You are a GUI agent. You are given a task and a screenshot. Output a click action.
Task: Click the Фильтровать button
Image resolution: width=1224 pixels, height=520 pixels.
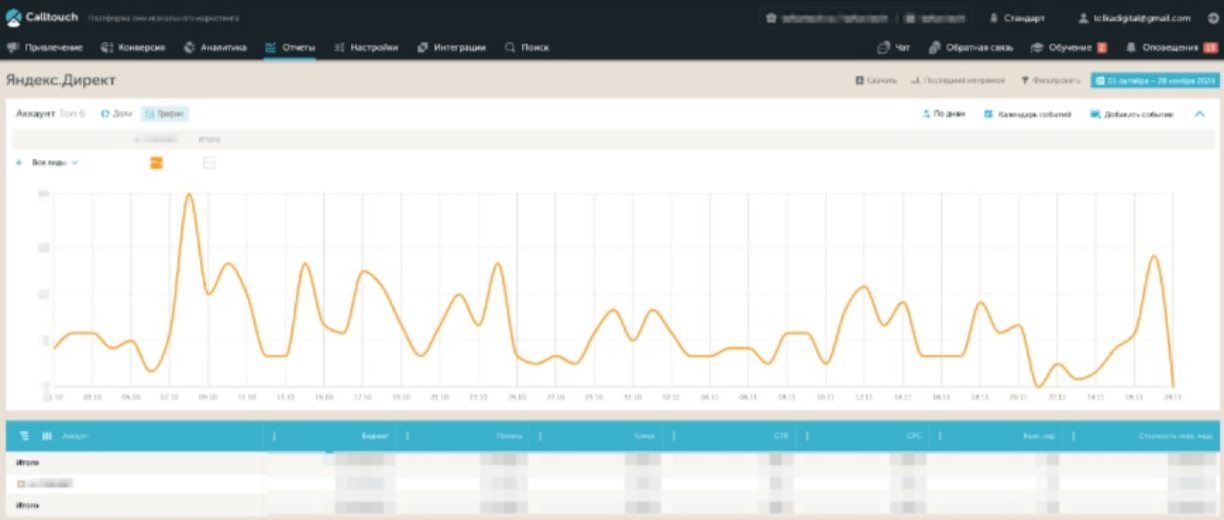pyautogui.click(x=1050, y=80)
